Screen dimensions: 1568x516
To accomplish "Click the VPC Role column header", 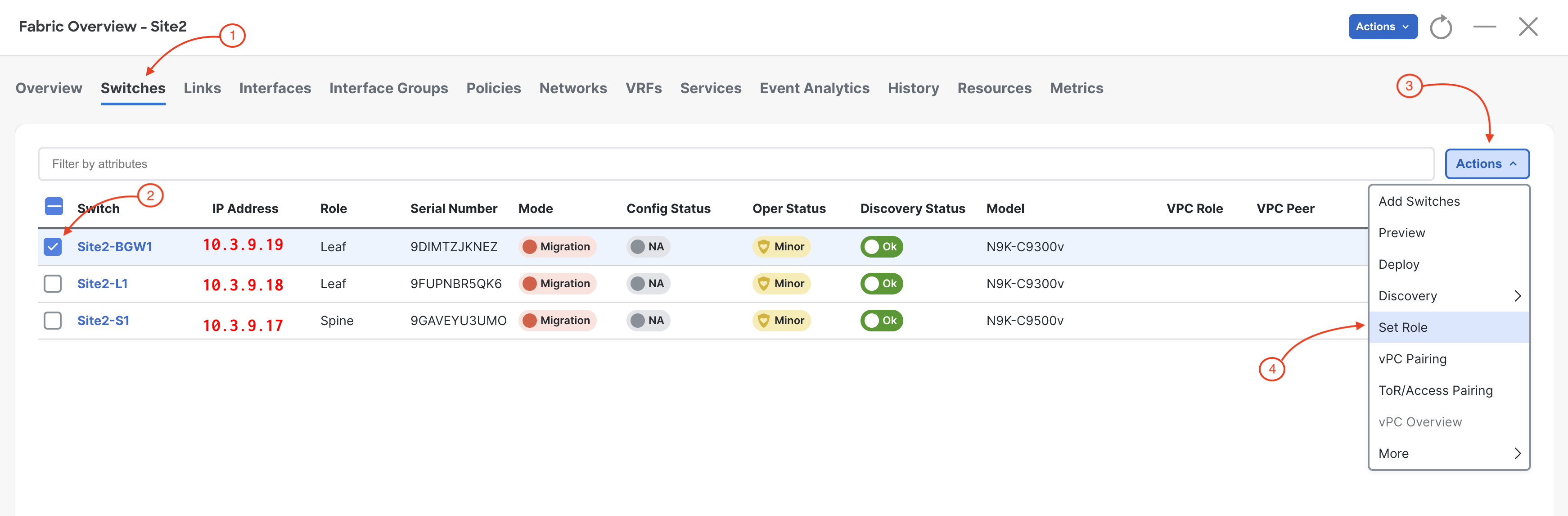I will point(1194,209).
